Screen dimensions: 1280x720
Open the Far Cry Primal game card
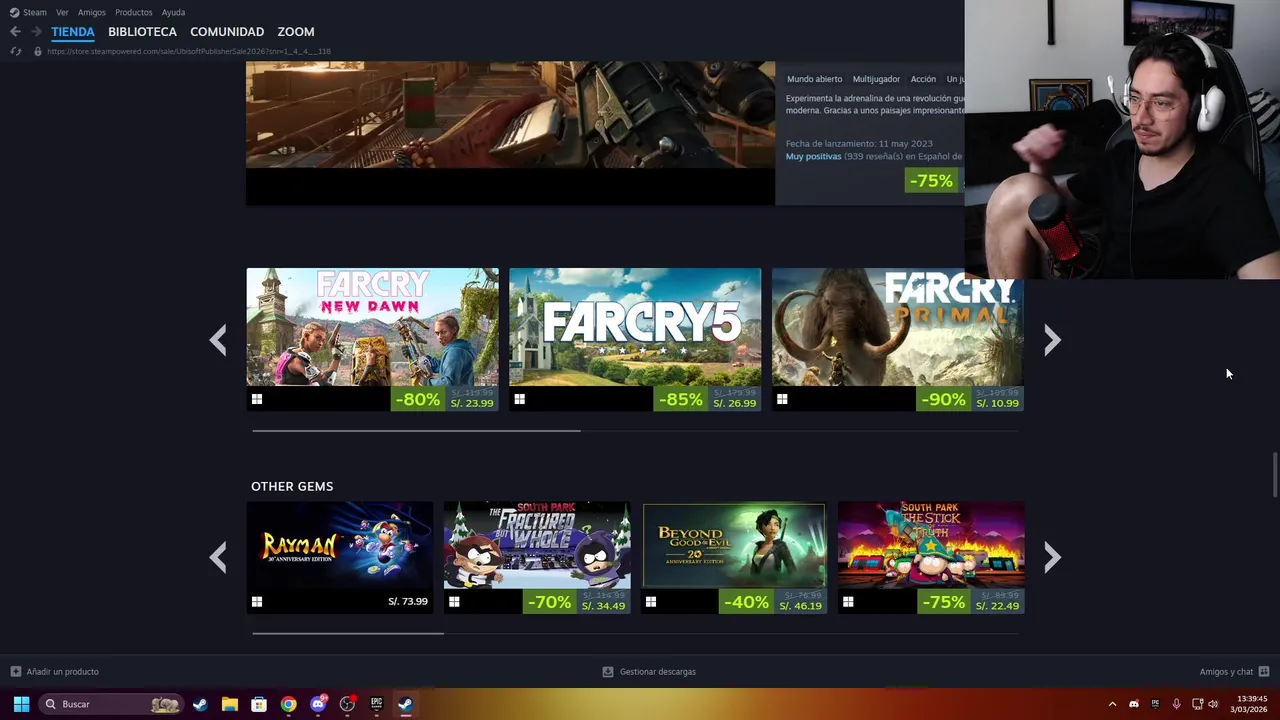pyautogui.click(x=897, y=339)
